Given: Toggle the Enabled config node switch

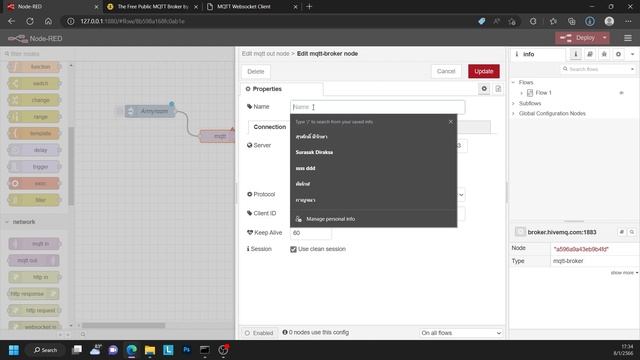Looking at the screenshot, I should pyautogui.click(x=258, y=333).
